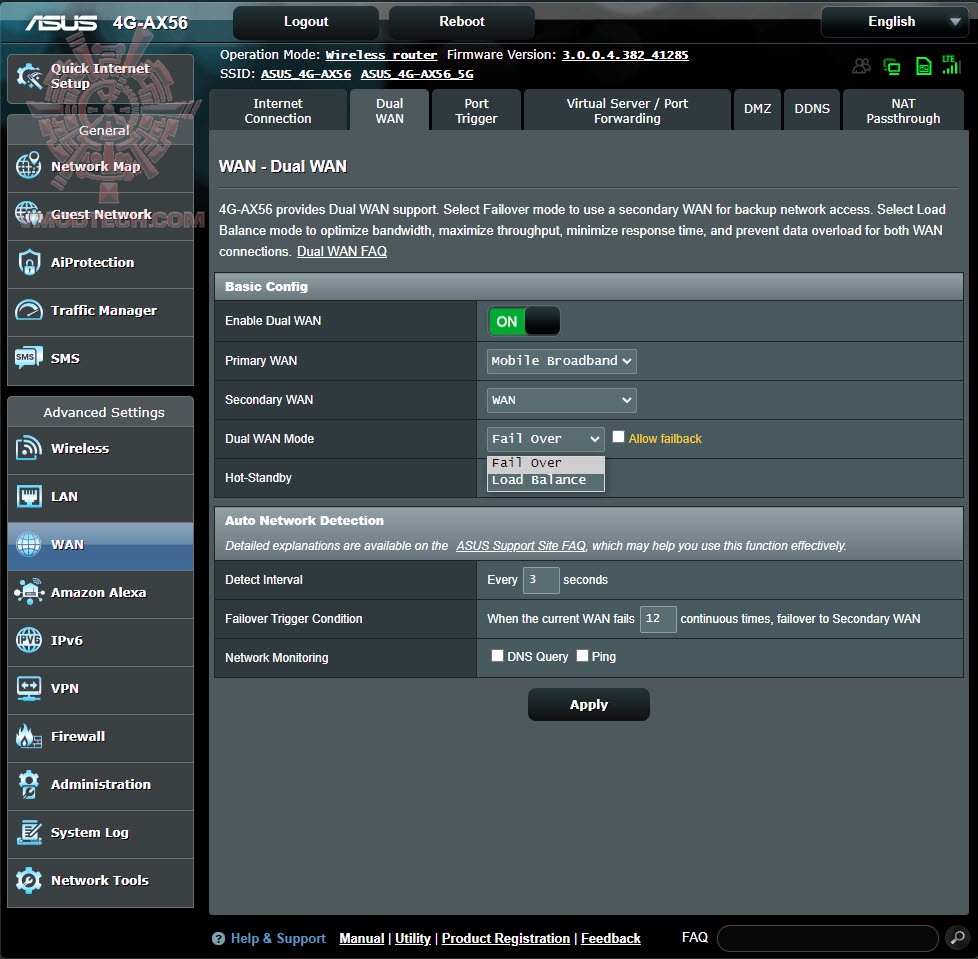
Task: Select Fail Over option in the open list
Action: coord(545,463)
